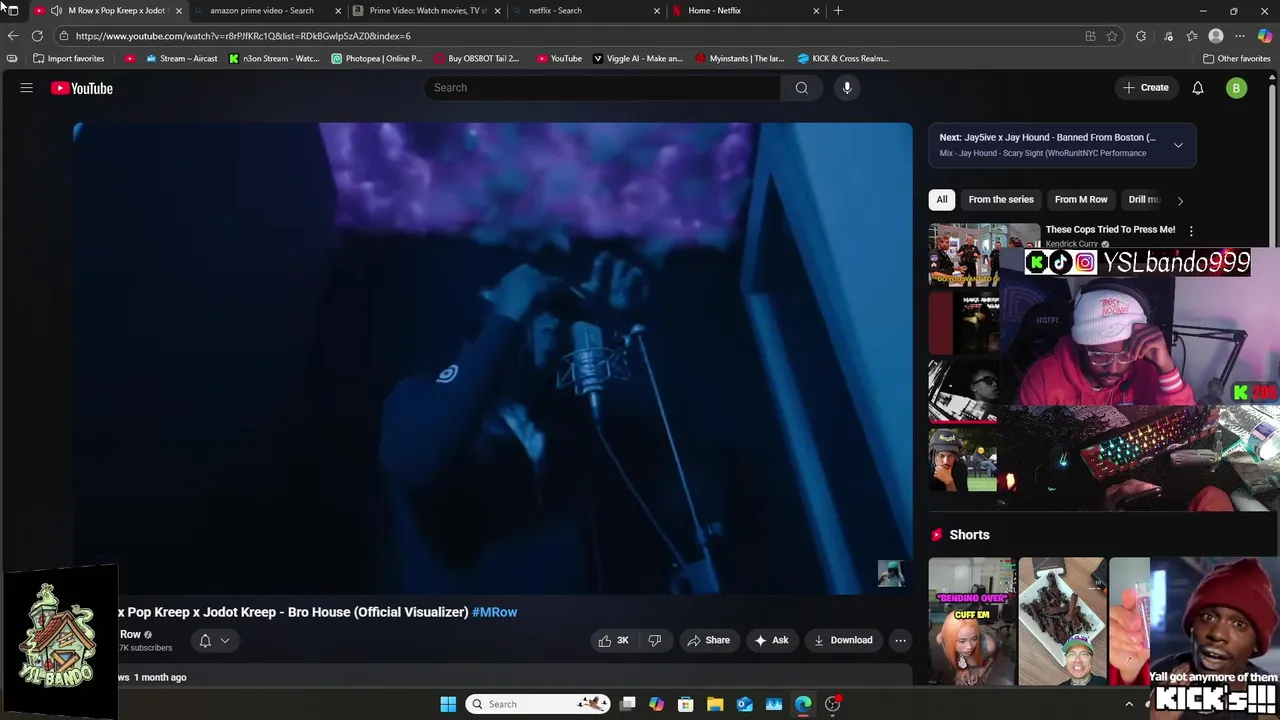This screenshot has width=1280, height=720.
Task: Show more filter chips with right arrow
Action: coord(1180,200)
